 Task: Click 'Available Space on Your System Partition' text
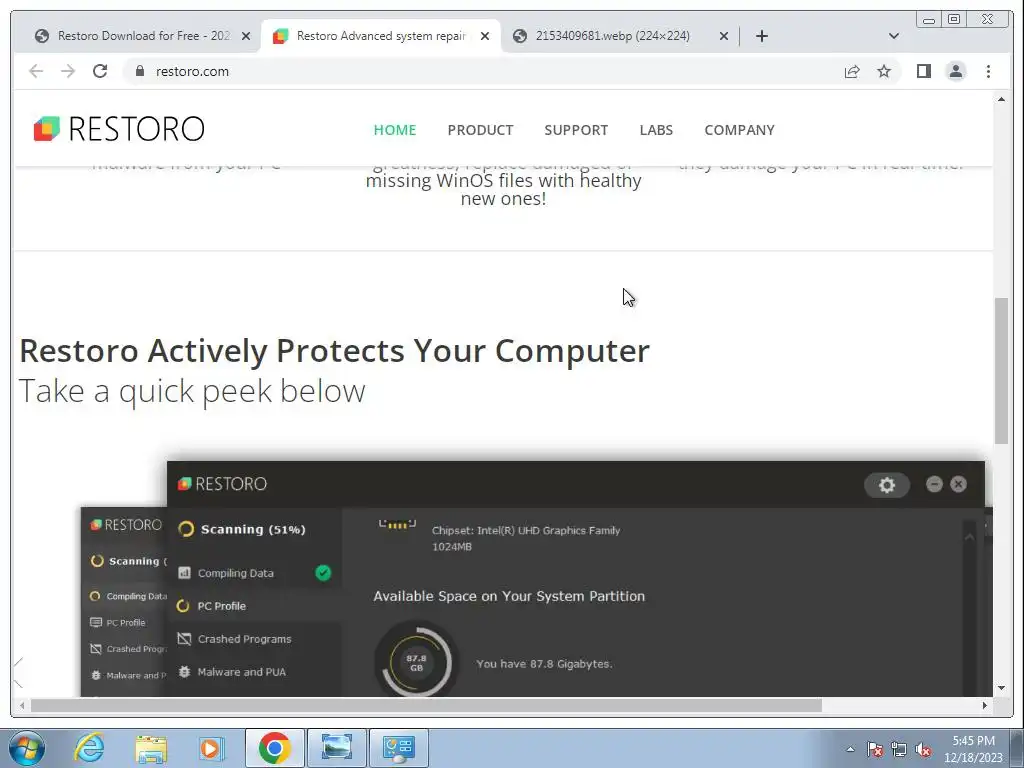[x=509, y=596]
